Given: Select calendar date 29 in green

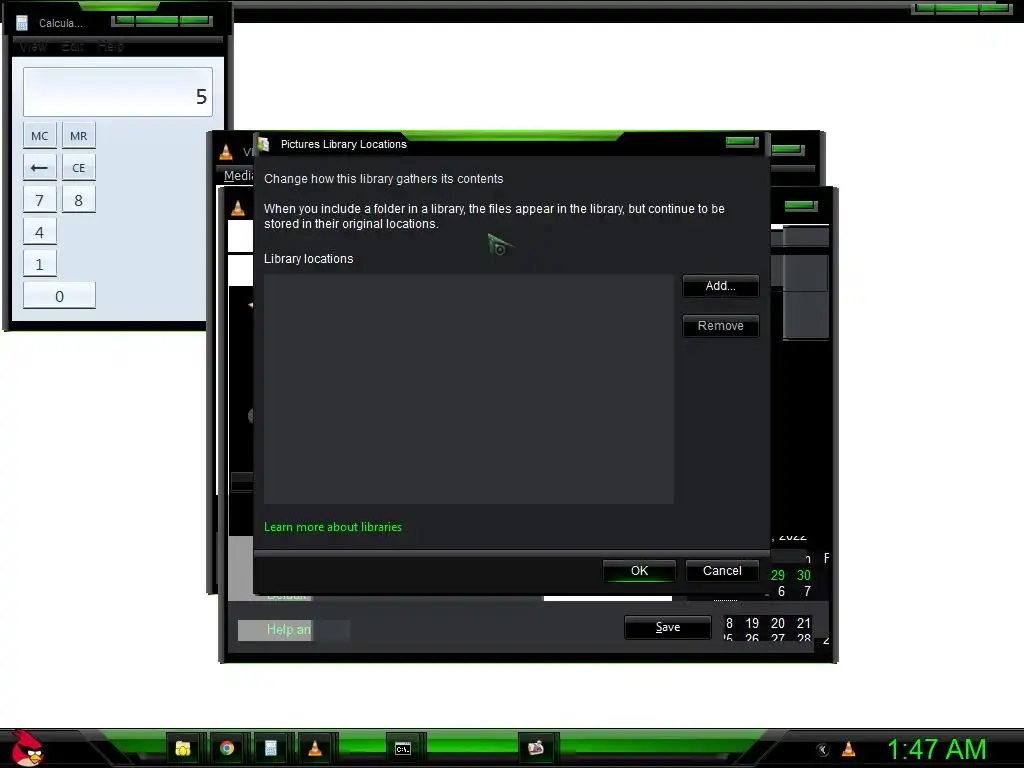Looking at the screenshot, I should [778, 575].
